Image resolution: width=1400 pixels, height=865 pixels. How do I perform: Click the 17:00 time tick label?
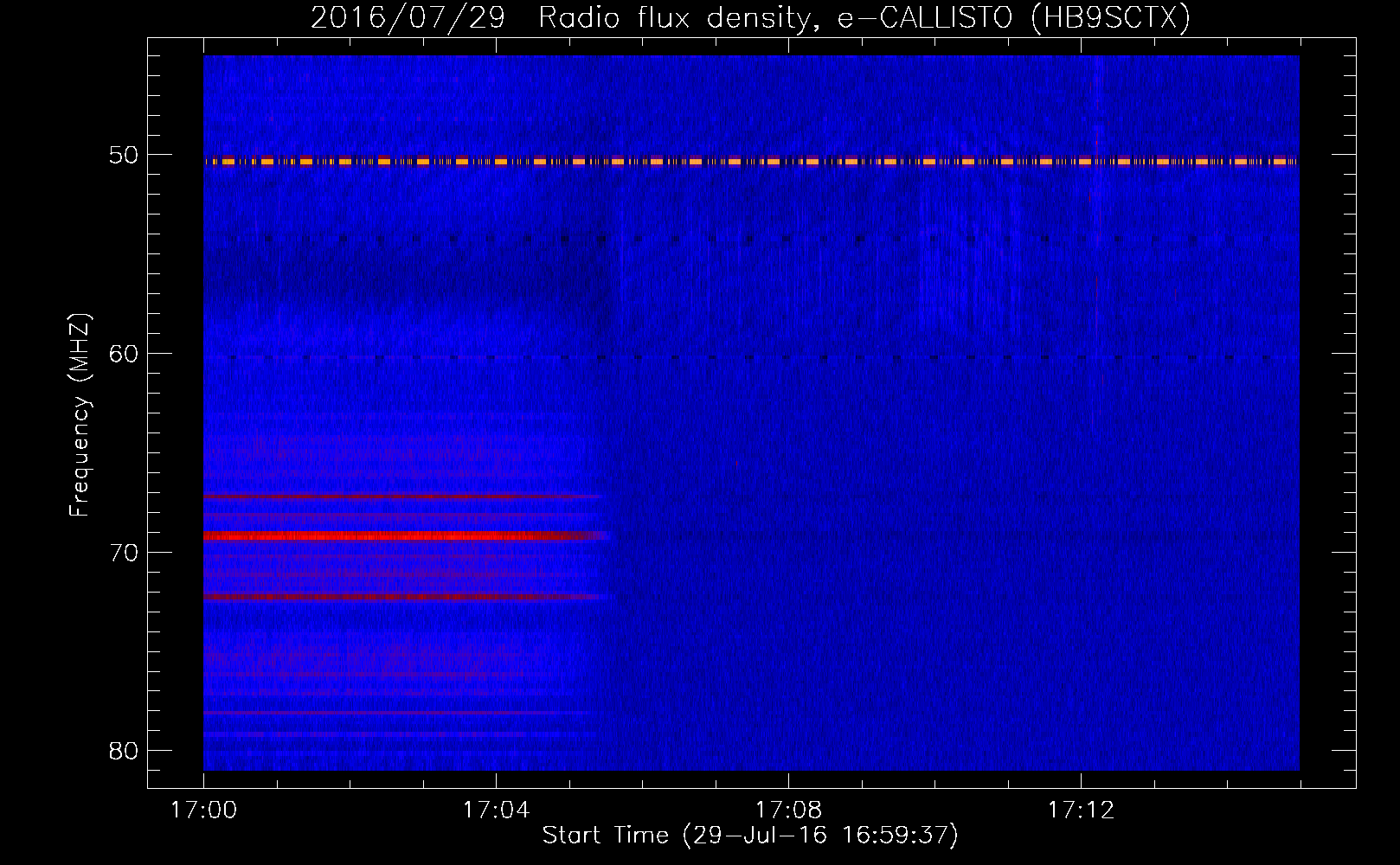[x=203, y=811]
